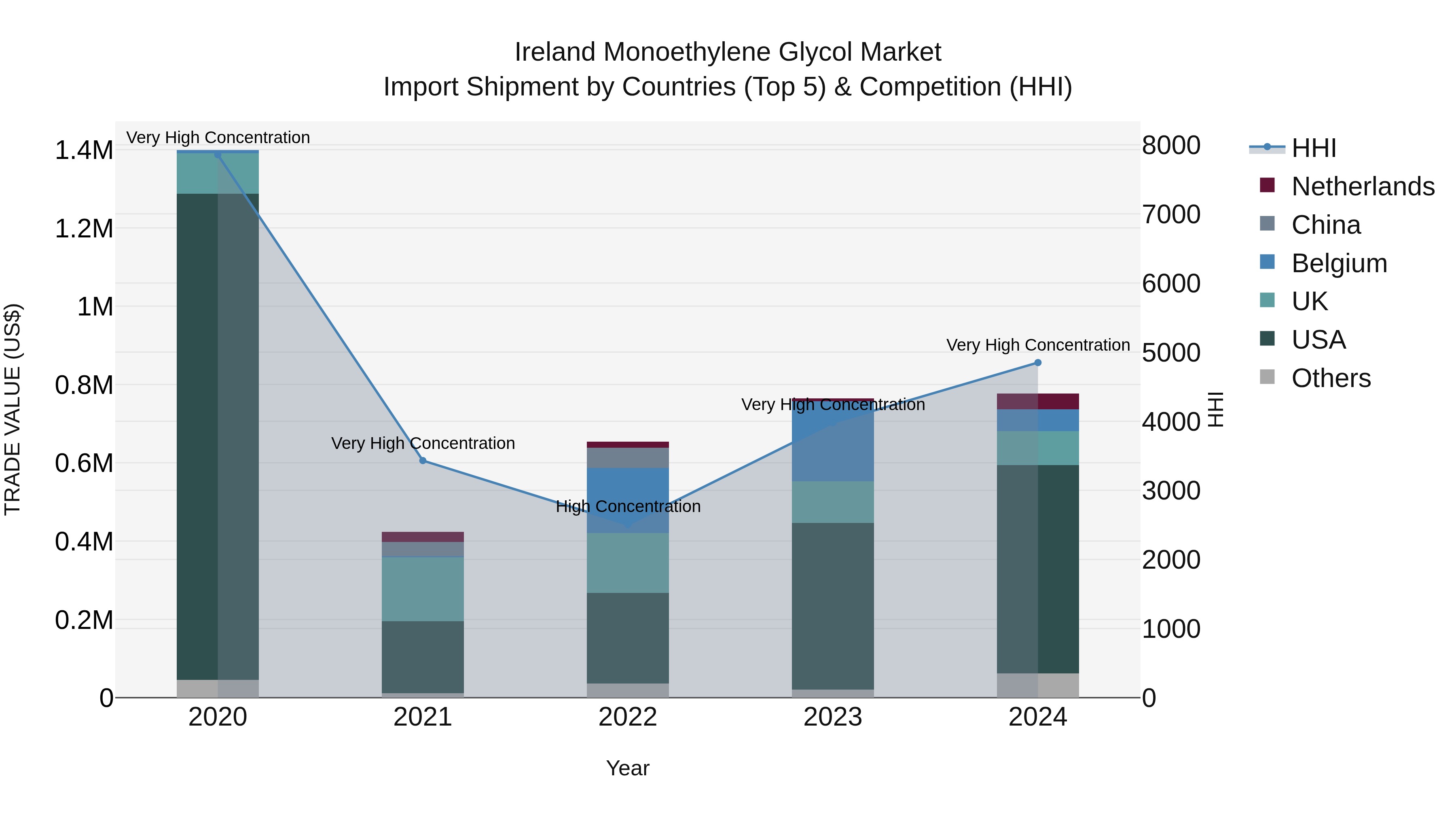The image size is (1456, 819).
Task: Click the 'Ireland Monoethylene Glycol Market' title
Action: [728, 52]
